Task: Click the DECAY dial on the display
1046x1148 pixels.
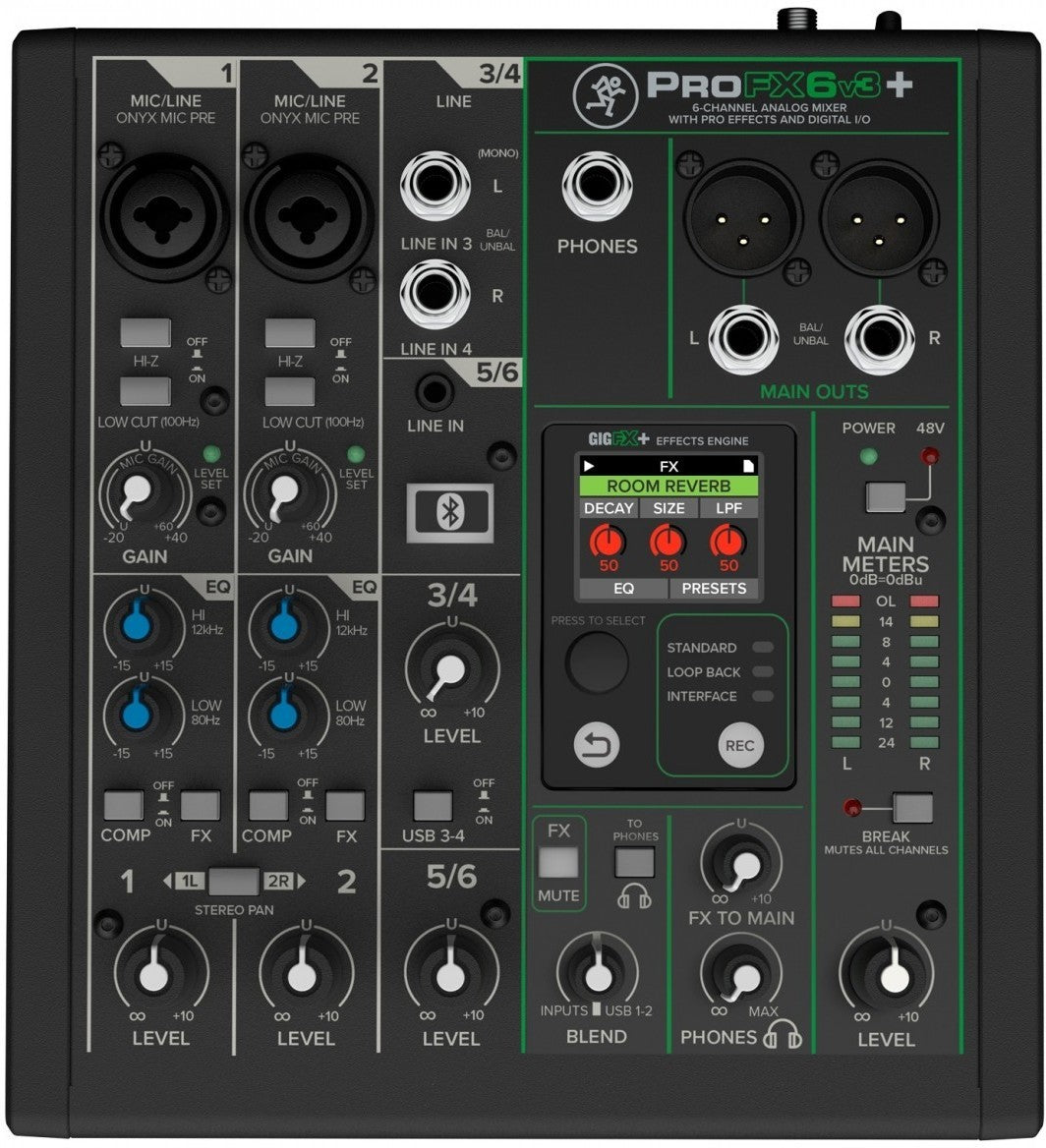Action: pos(608,542)
